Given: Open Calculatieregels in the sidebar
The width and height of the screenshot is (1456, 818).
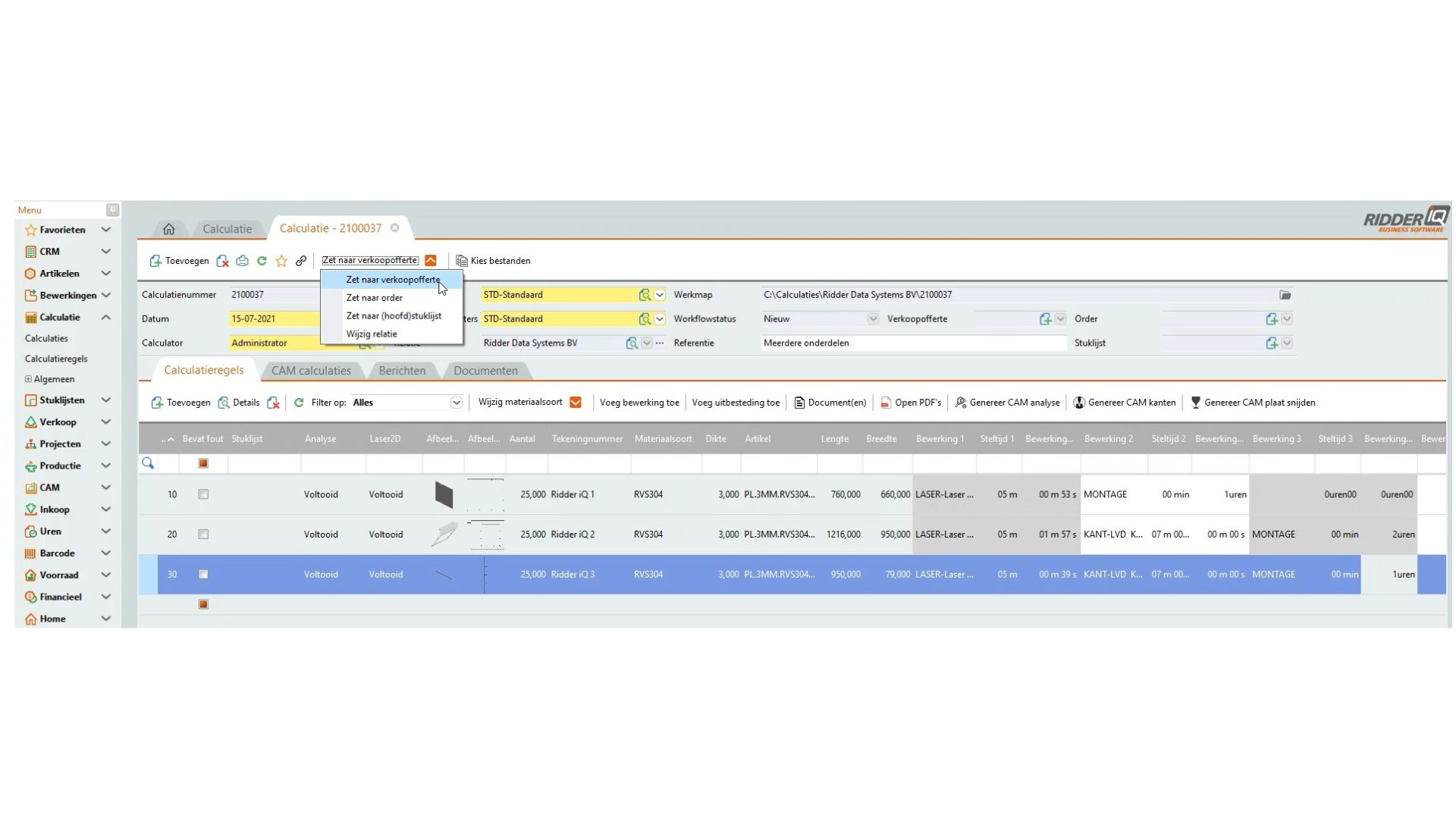Looking at the screenshot, I should pyautogui.click(x=56, y=359).
